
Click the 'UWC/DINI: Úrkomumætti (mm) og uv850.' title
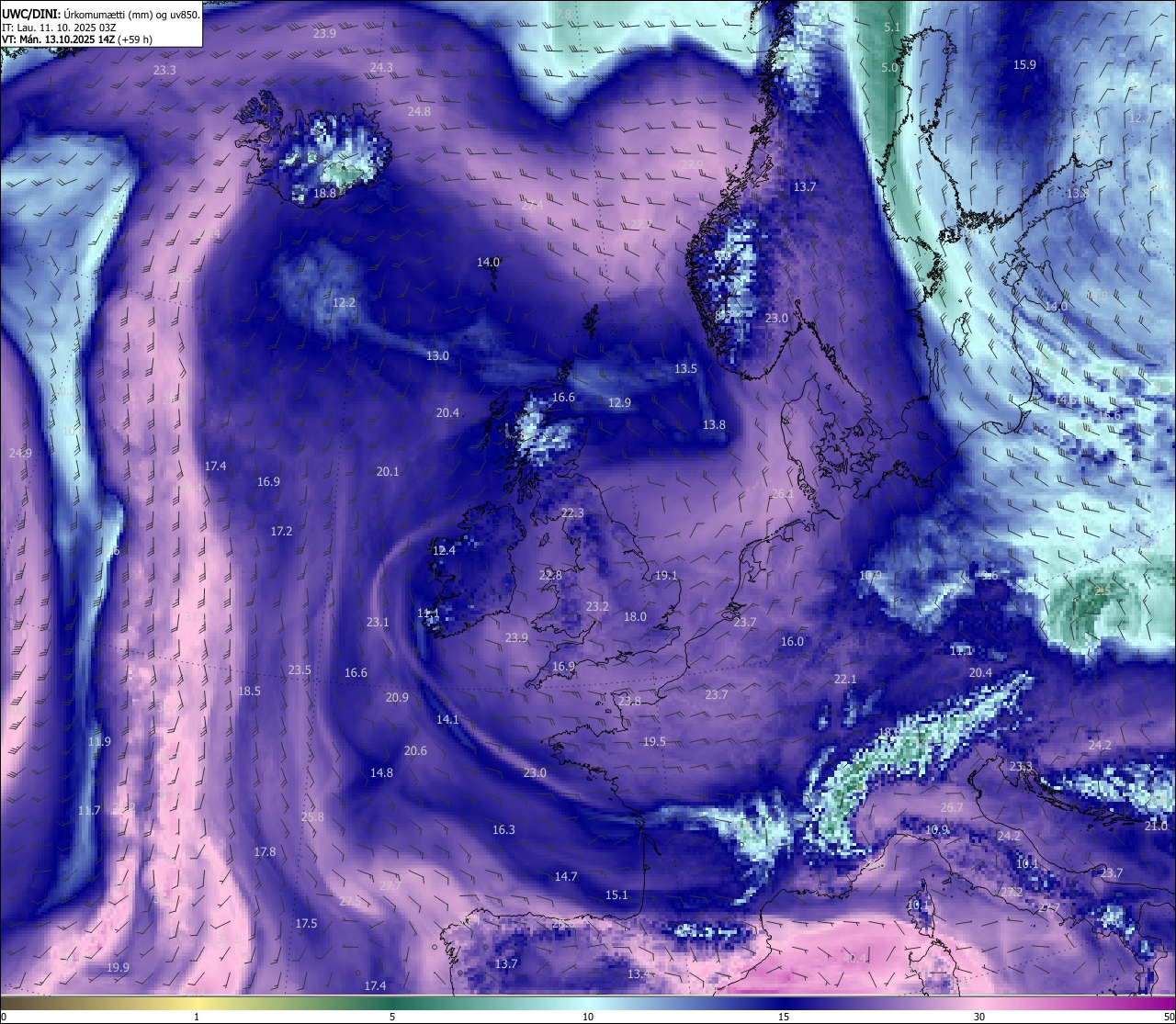point(101,14)
